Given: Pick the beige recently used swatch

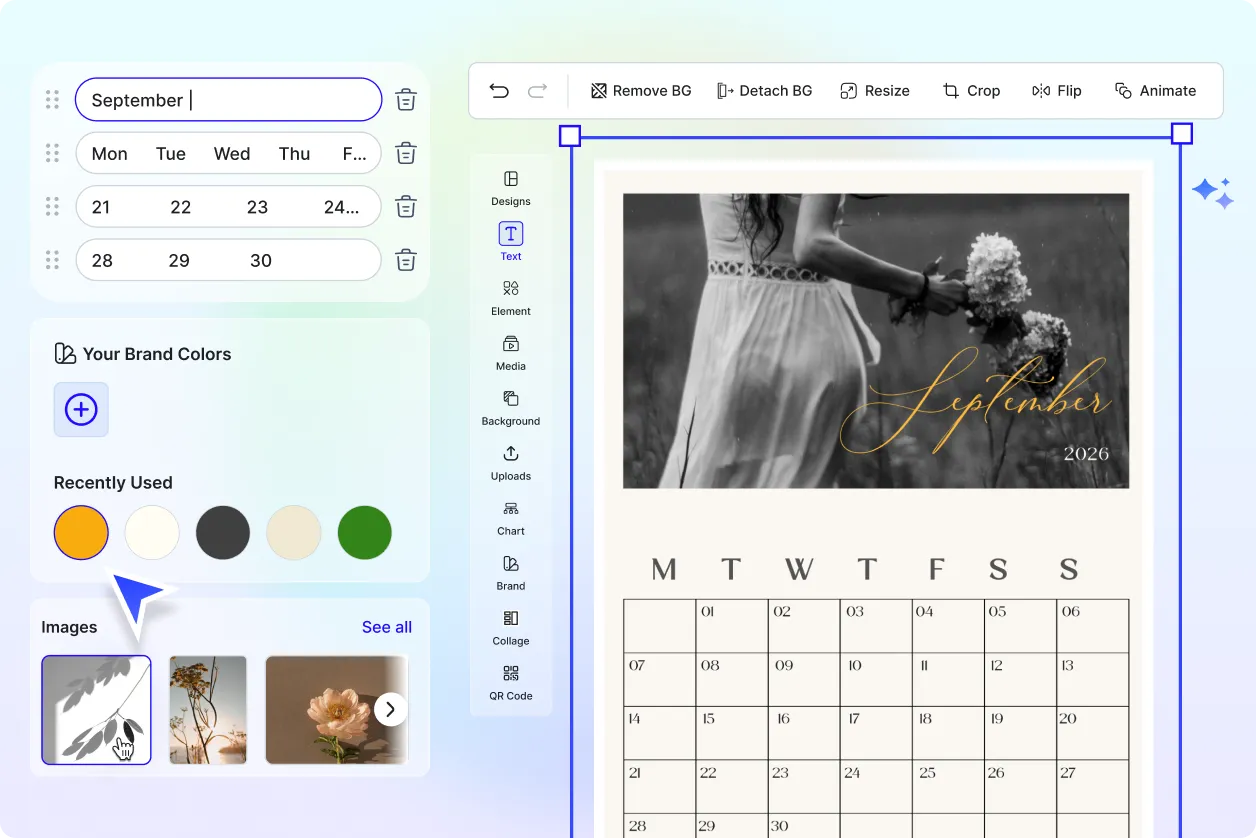Looking at the screenshot, I should tap(294, 532).
